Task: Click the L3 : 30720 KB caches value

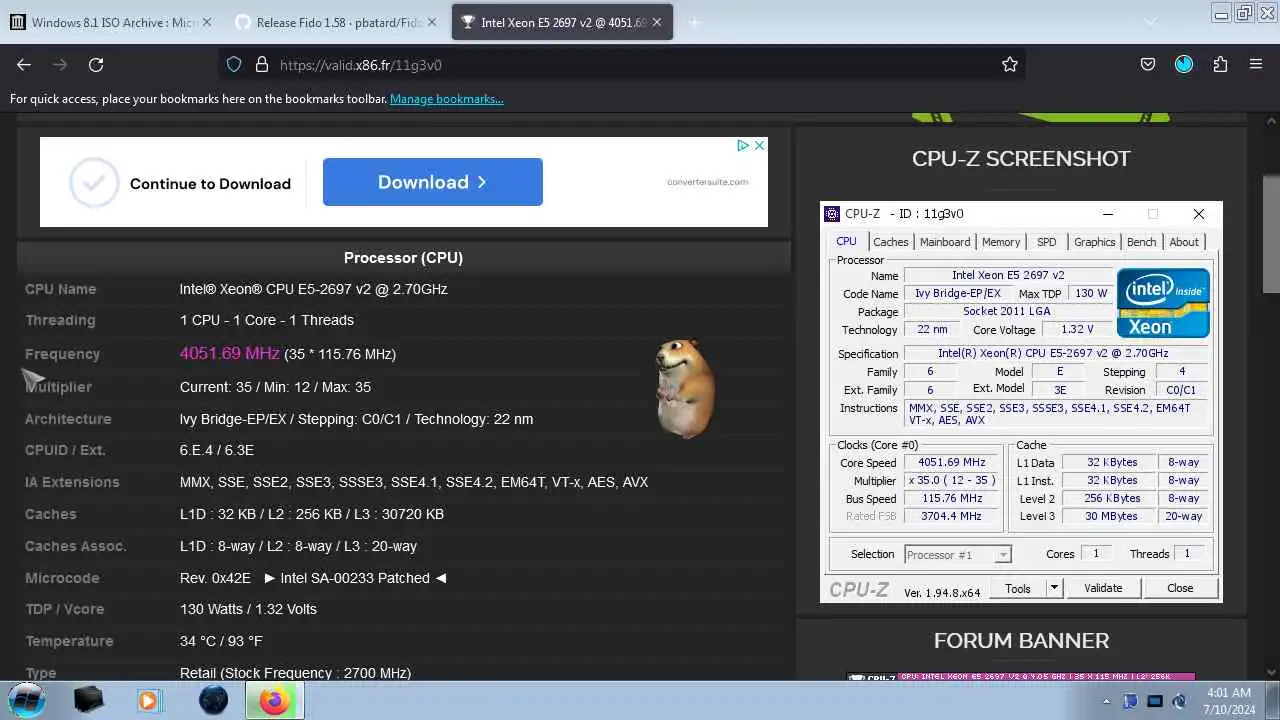Action: (x=393, y=514)
